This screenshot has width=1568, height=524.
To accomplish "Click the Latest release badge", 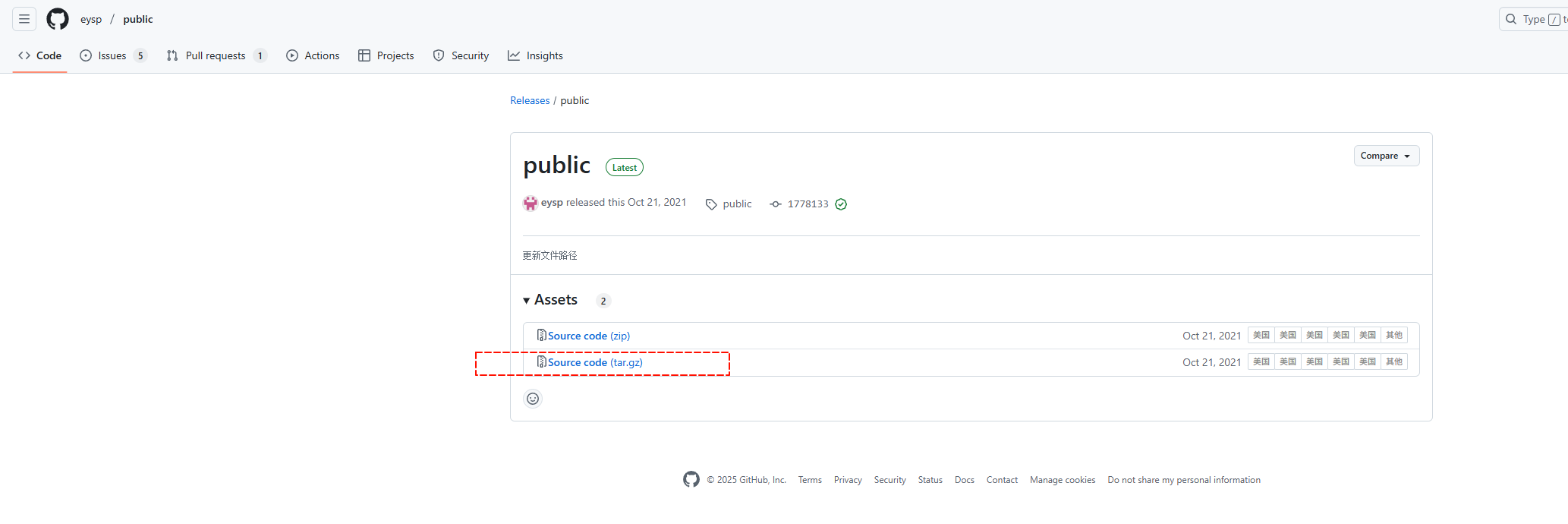I will [x=625, y=167].
